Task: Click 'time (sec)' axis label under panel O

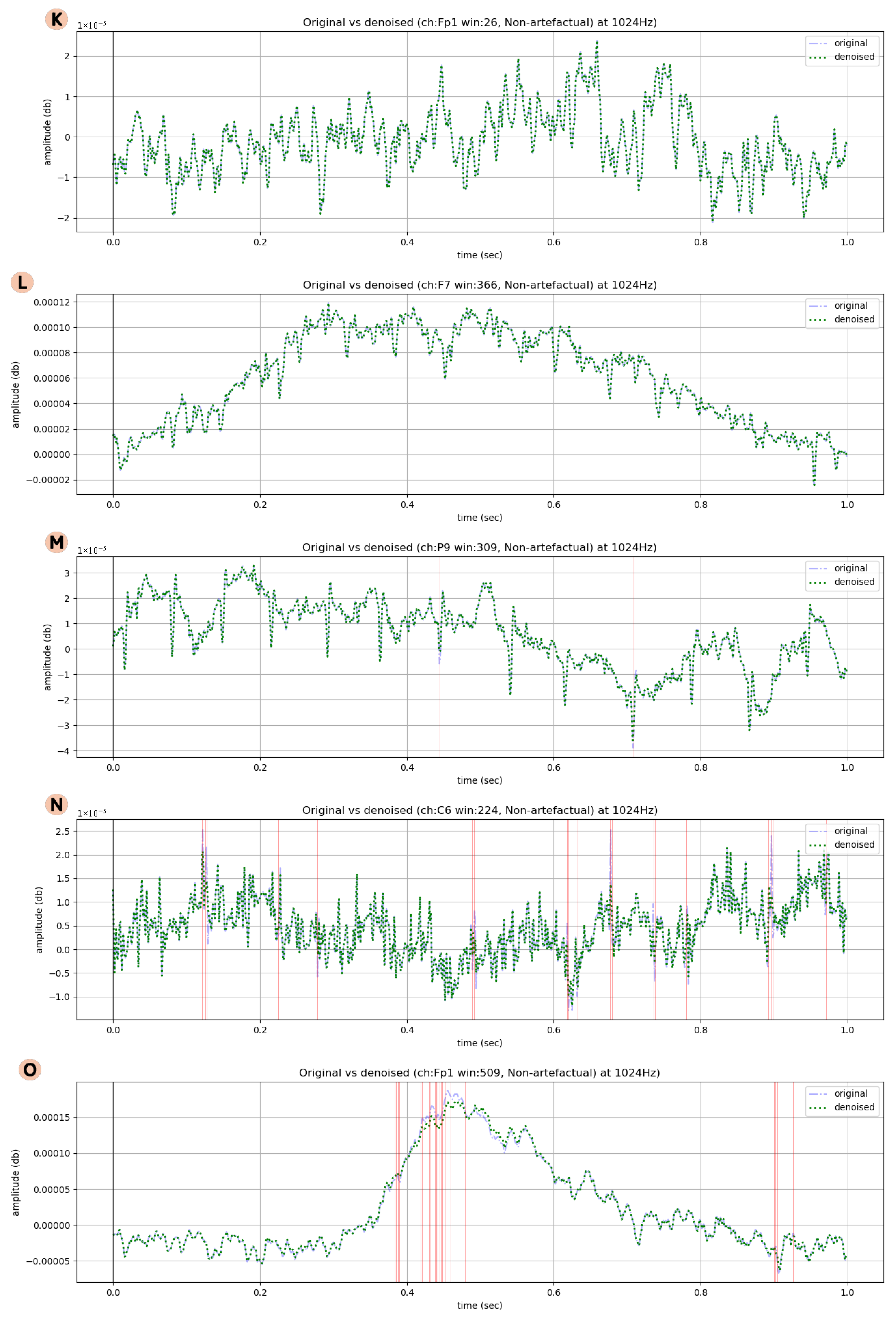Action: tap(479, 1306)
